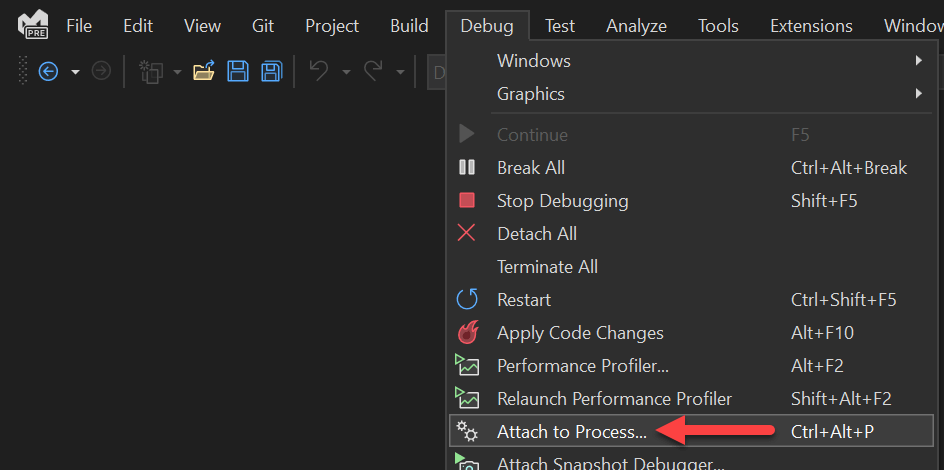The image size is (944, 470).
Task: Click the Save All double-disk icon
Action: pyautogui.click(x=271, y=71)
